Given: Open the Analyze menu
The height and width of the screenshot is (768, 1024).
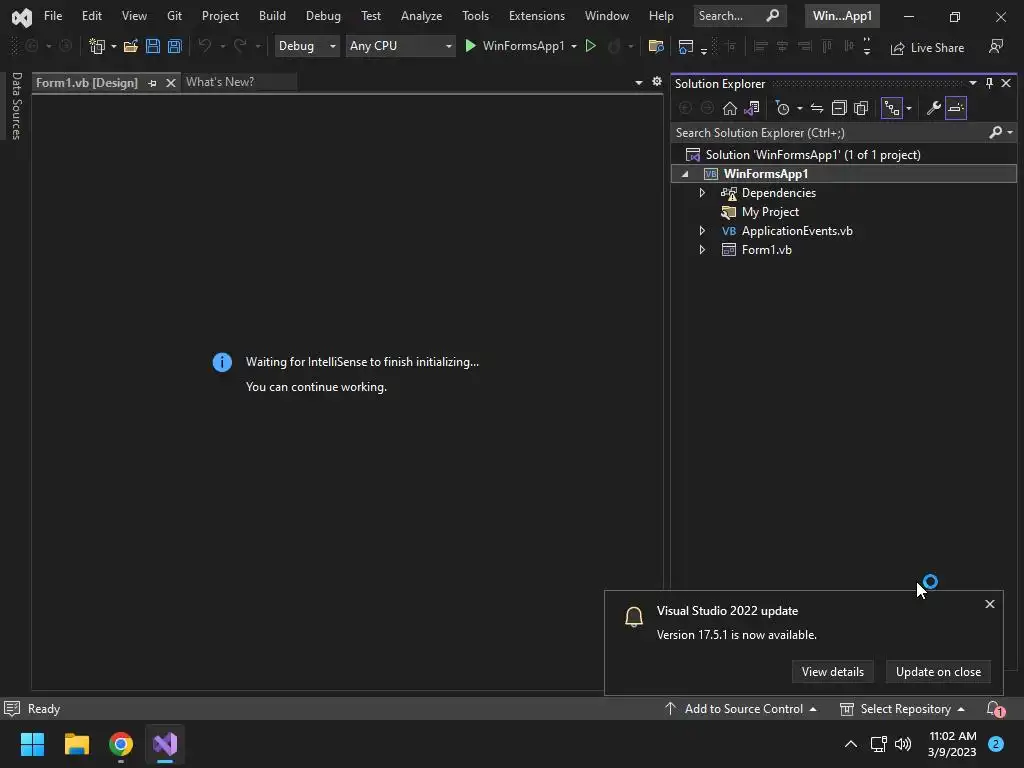Looking at the screenshot, I should tap(421, 16).
